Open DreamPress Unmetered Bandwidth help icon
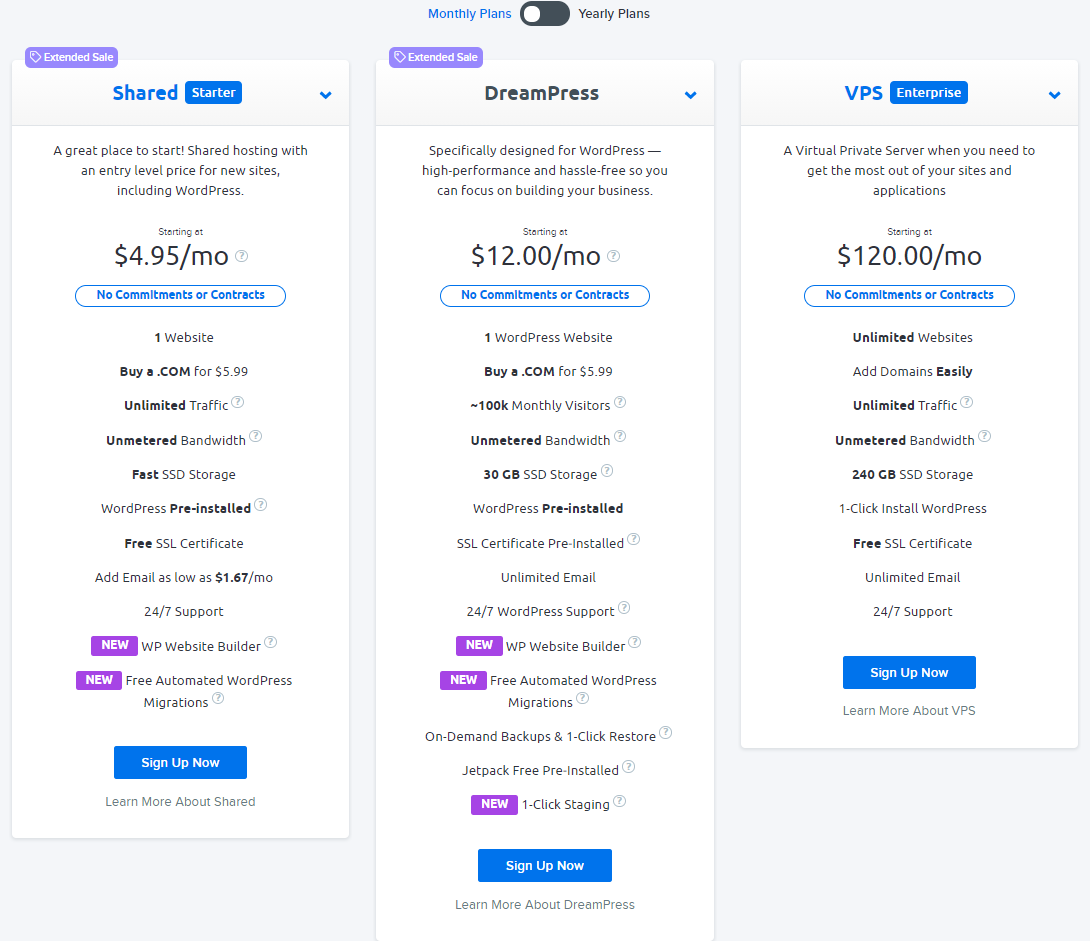Image resolution: width=1090 pixels, height=941 pixels. 620,436
